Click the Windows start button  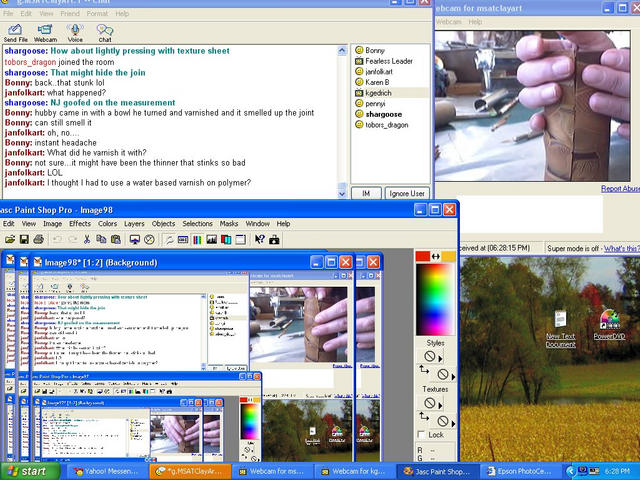pyautogui.click(x=30, y=471)
